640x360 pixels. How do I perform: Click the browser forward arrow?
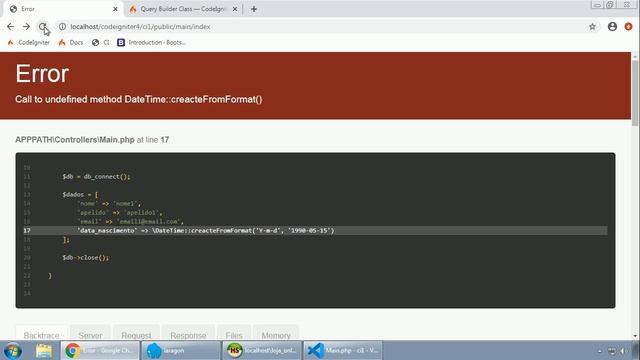click(x=27, y=27)
